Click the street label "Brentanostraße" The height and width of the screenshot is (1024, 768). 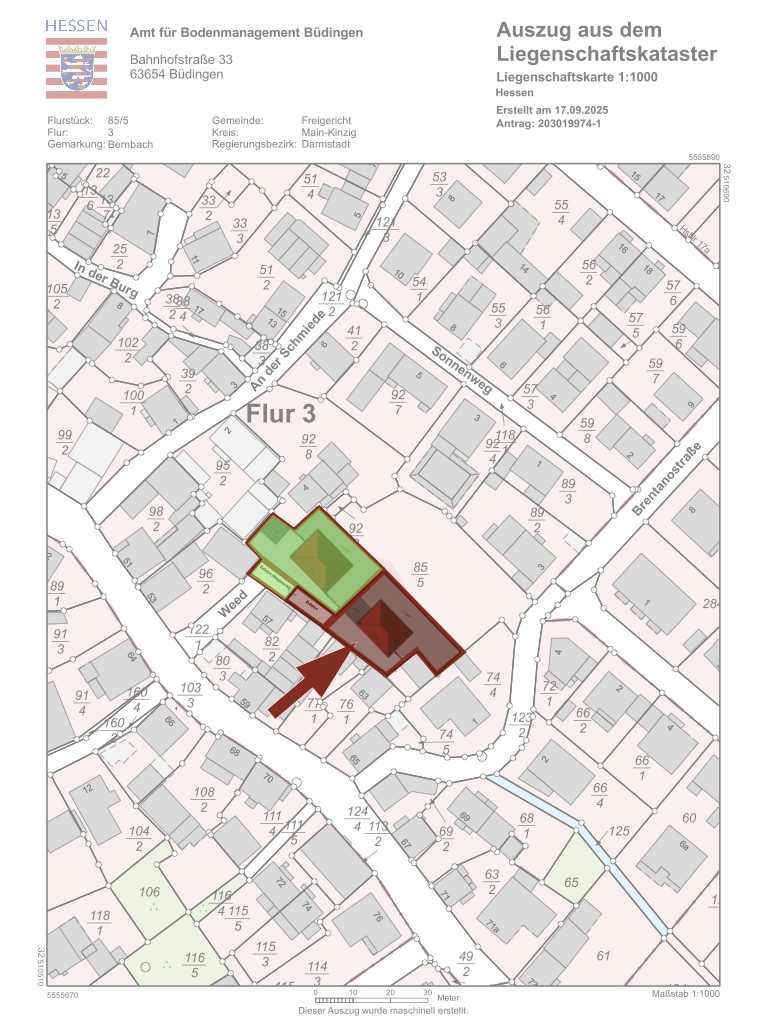point(667,479)
